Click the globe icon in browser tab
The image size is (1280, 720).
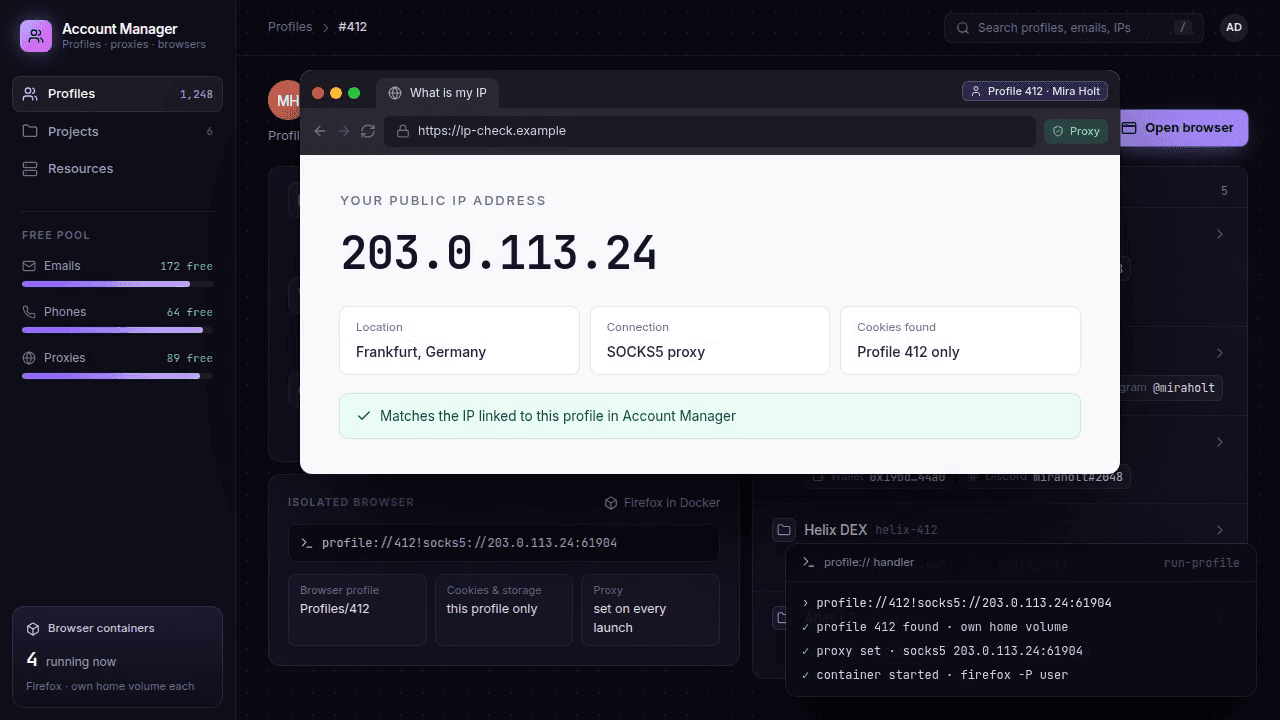(395, 93)
